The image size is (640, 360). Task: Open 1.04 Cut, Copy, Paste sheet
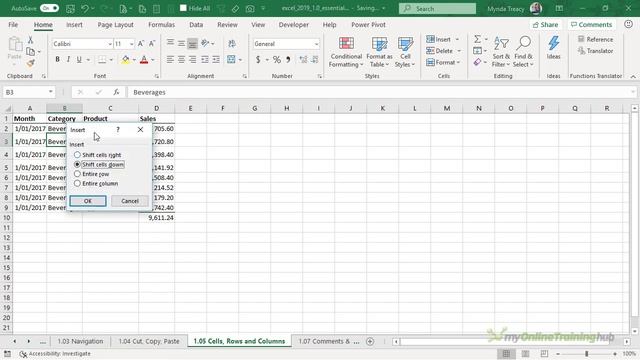point(149,341)
